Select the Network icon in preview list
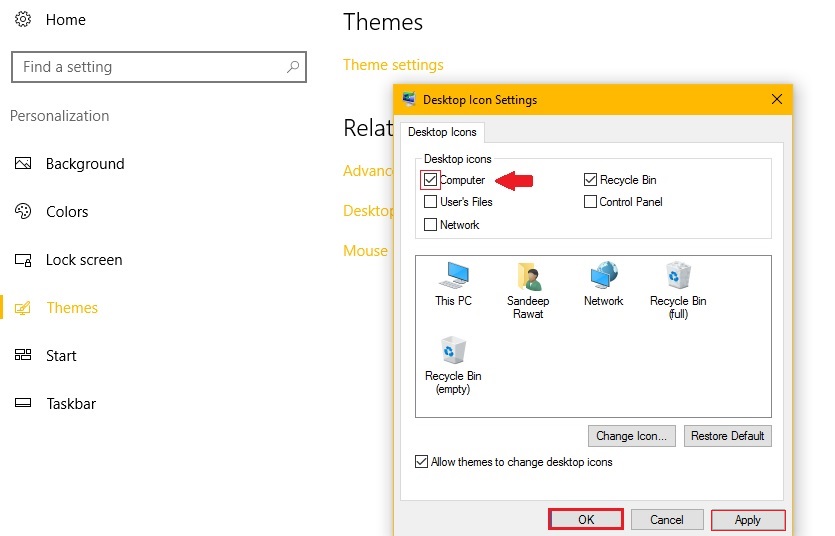This screenshot has height=536, width=835. (x=603, y=277)
